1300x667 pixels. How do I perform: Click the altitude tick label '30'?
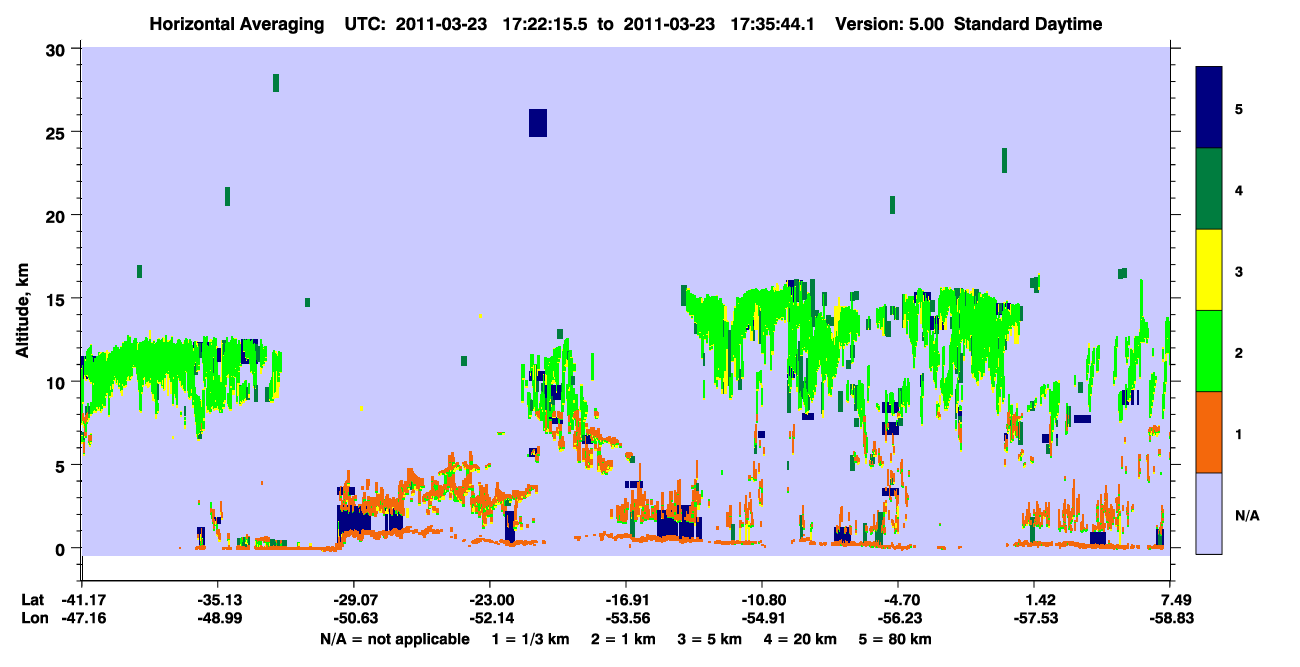[58, 50]
